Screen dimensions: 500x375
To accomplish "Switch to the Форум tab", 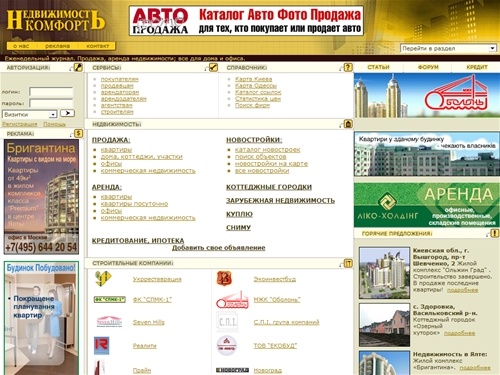I will (428, 67).
